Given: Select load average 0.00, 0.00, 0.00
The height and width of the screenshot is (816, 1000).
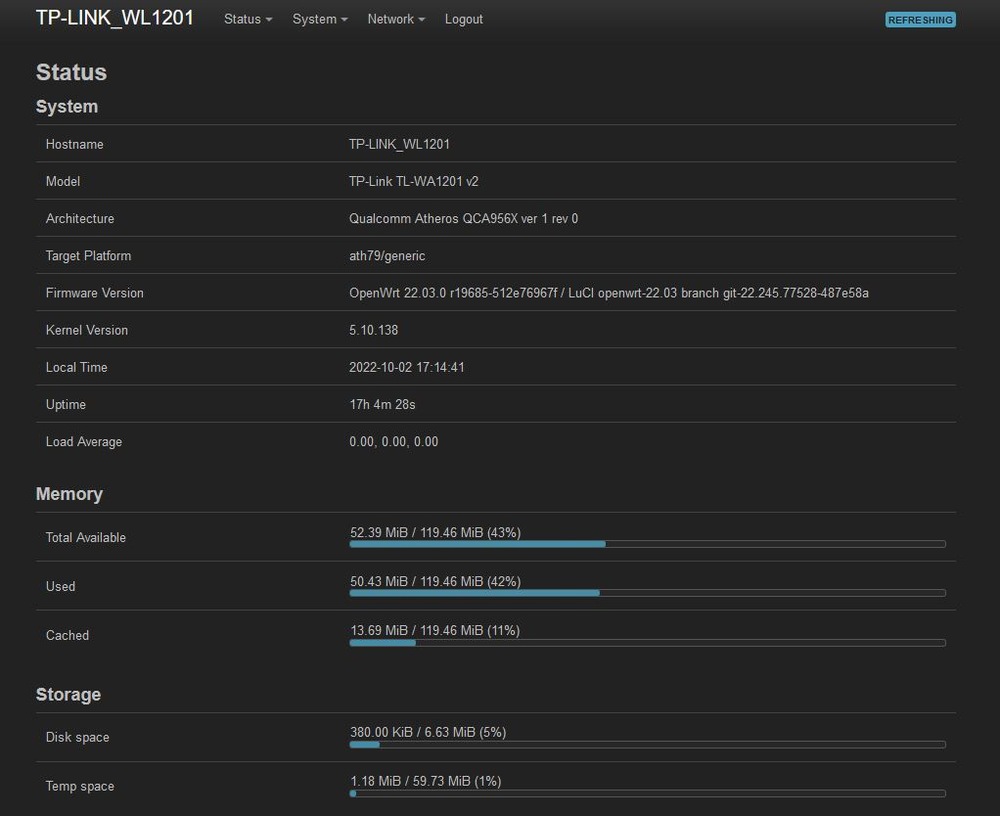Looking at the screenshot, I should click(x=393, y=441).
